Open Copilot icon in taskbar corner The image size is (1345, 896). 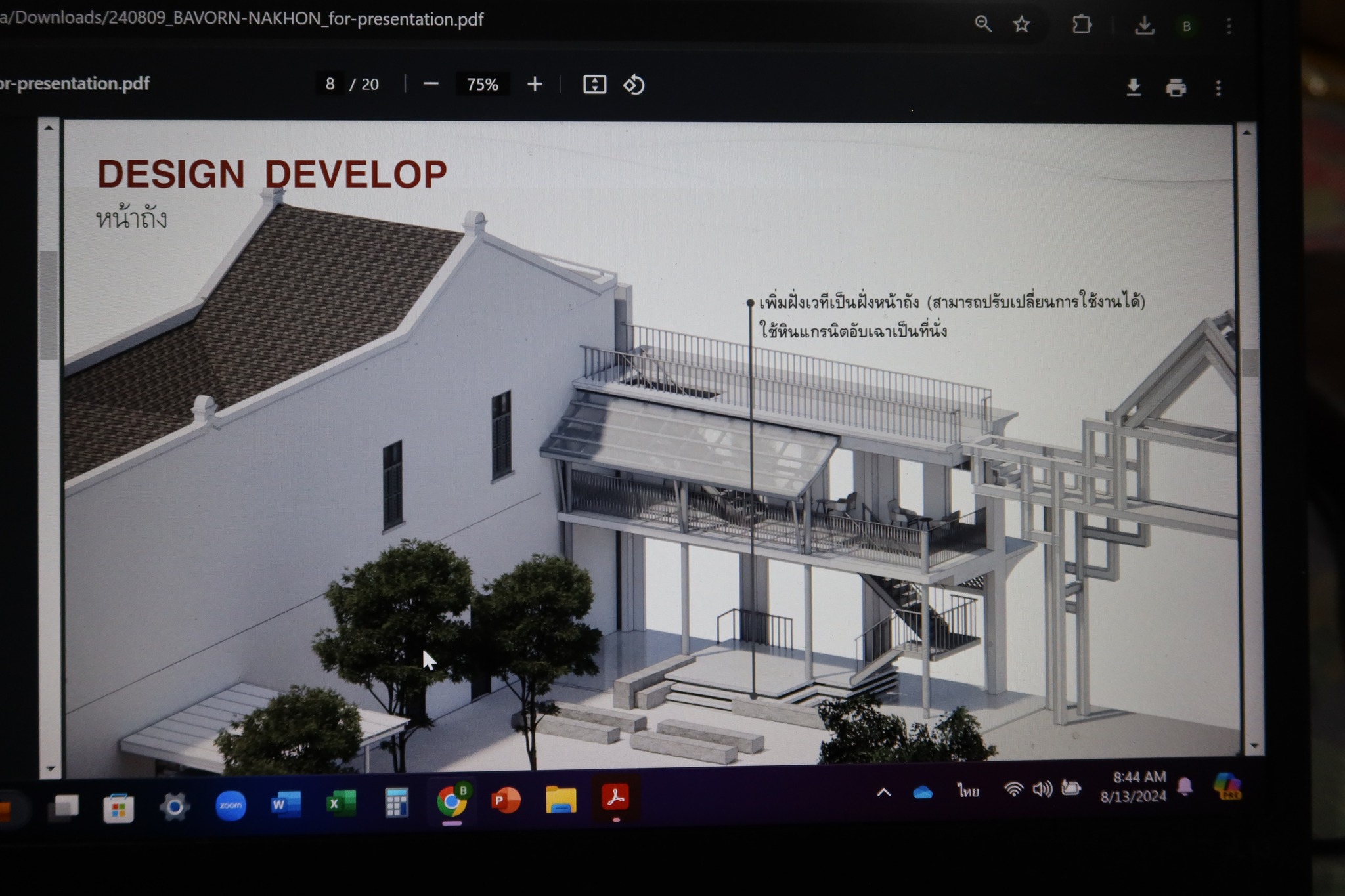(x=1227, y=786)
